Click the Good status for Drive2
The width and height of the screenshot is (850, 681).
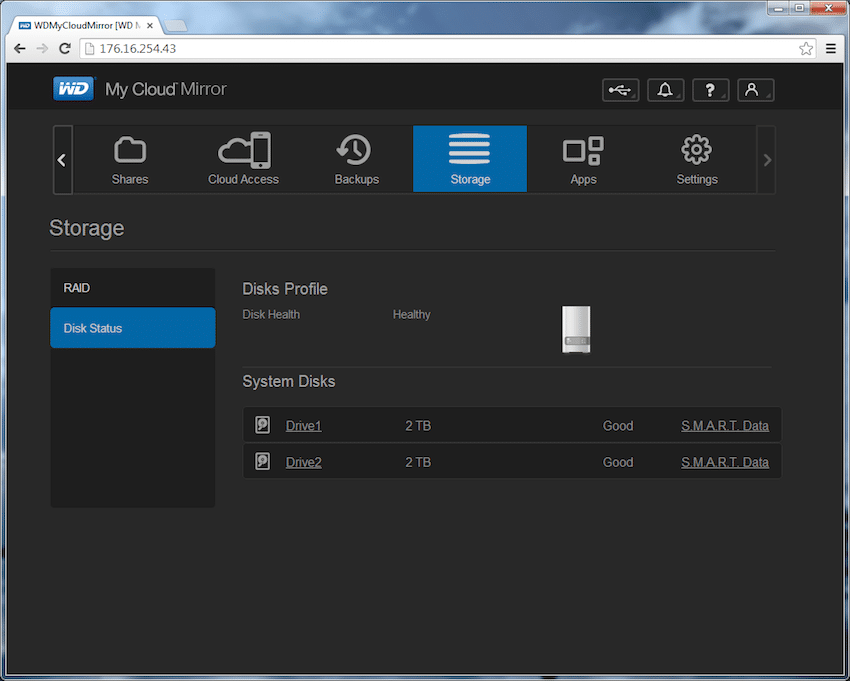[x=618, y=462]
